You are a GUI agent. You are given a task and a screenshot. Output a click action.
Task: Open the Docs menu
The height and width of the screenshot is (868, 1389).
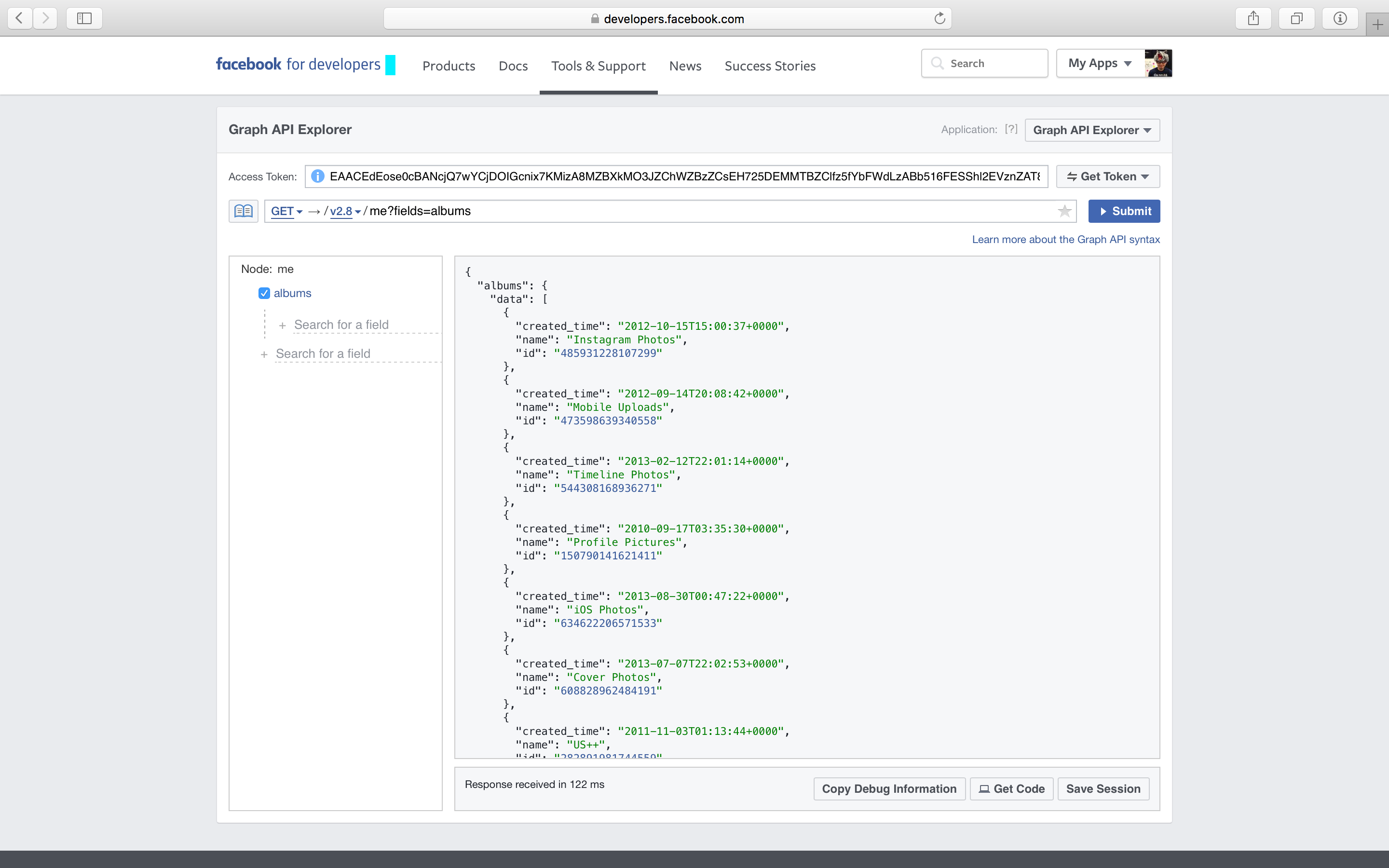pos(513,66)
